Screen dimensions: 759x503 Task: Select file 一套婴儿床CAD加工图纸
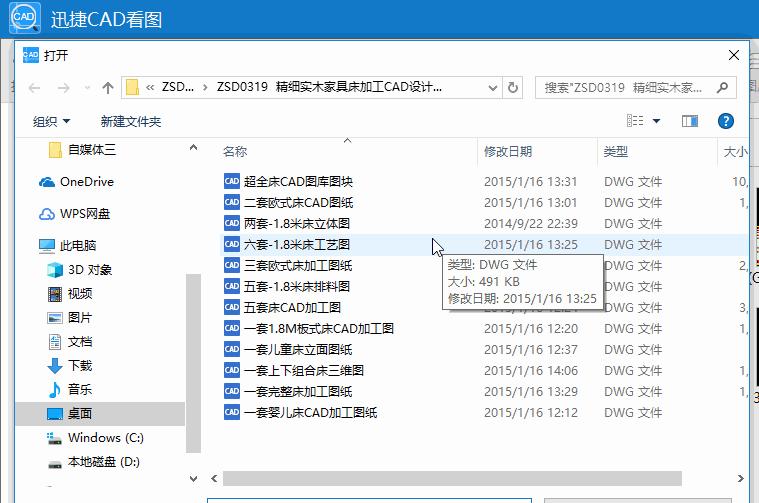pos(310,412)
